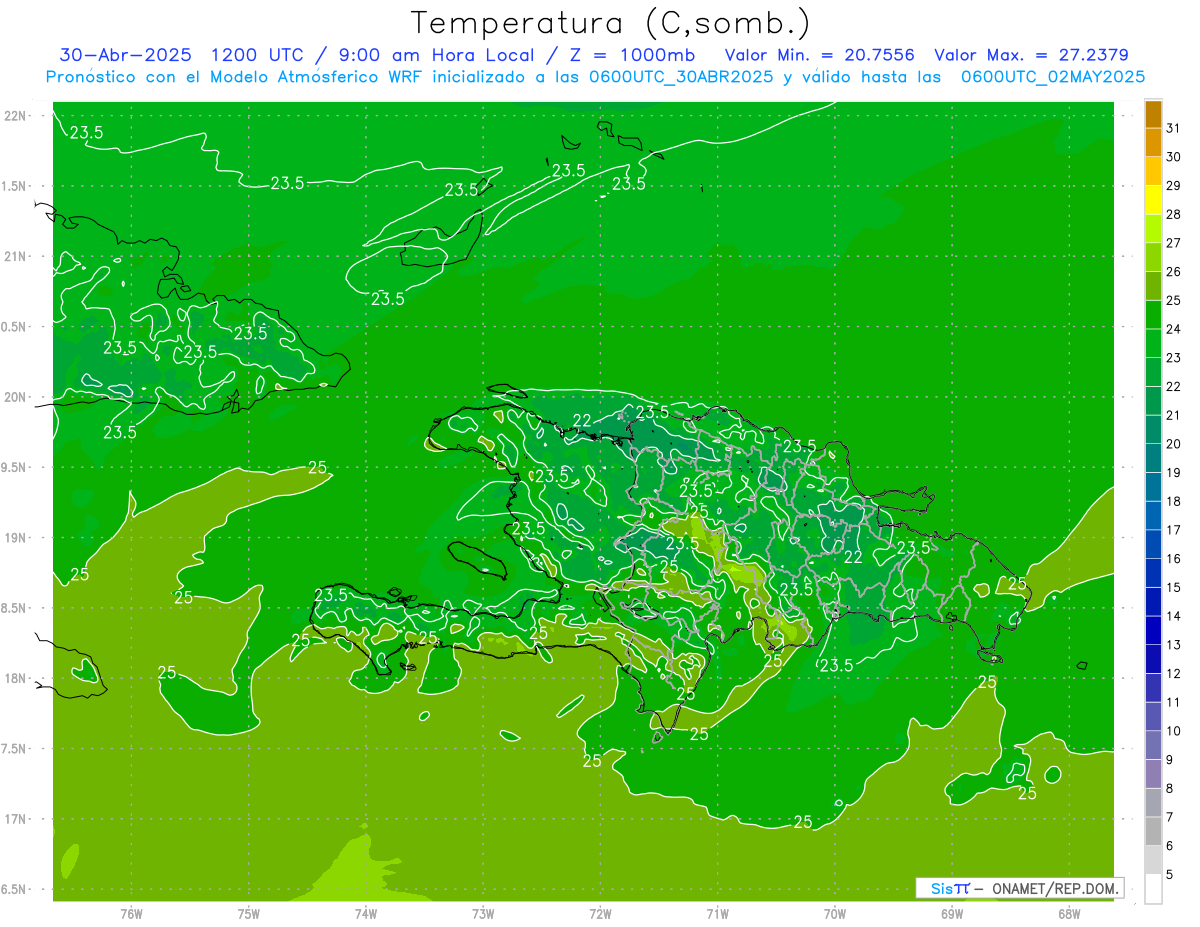
Task: Click the '21N' latitude axis label
Action: pos(17,256)
